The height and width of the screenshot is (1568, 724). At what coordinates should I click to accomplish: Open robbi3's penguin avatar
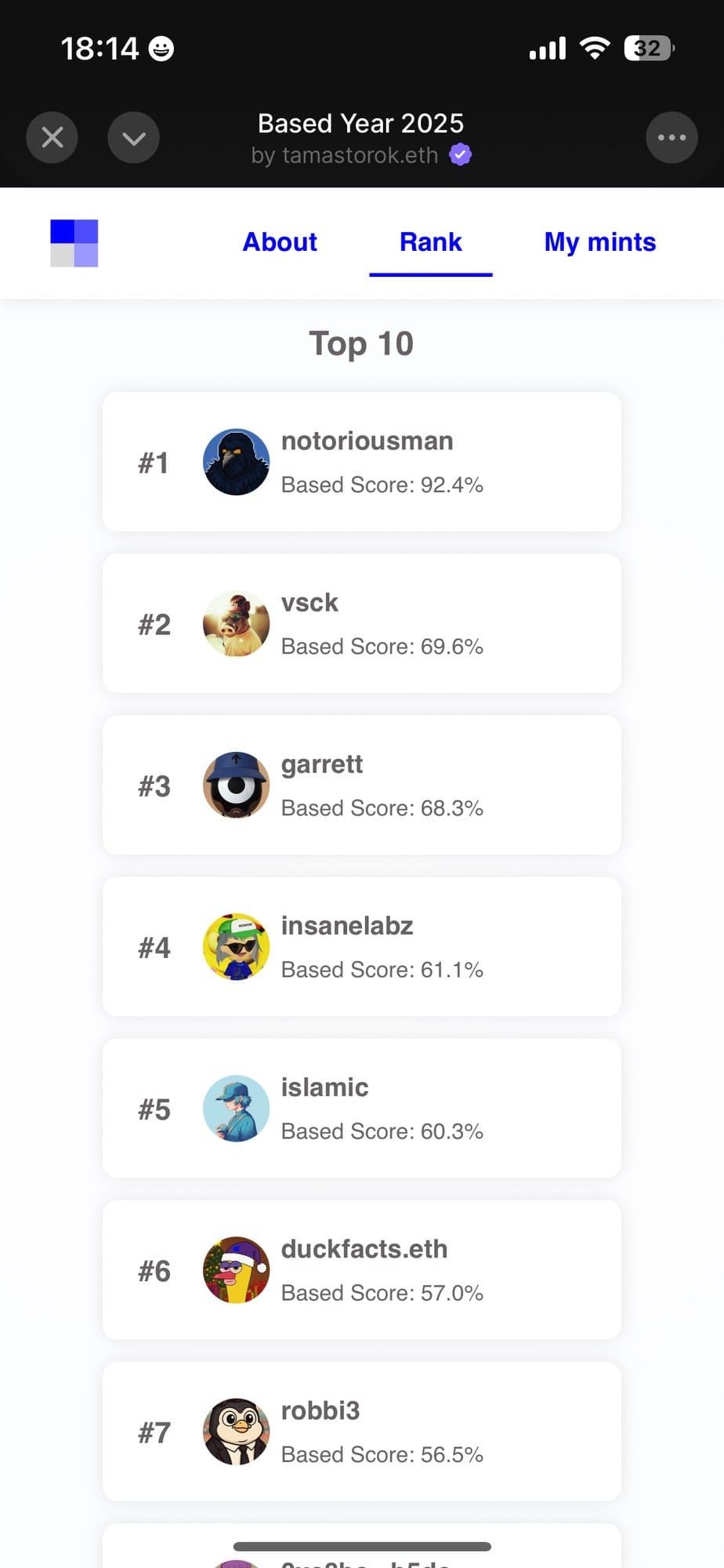[236, 1432]
